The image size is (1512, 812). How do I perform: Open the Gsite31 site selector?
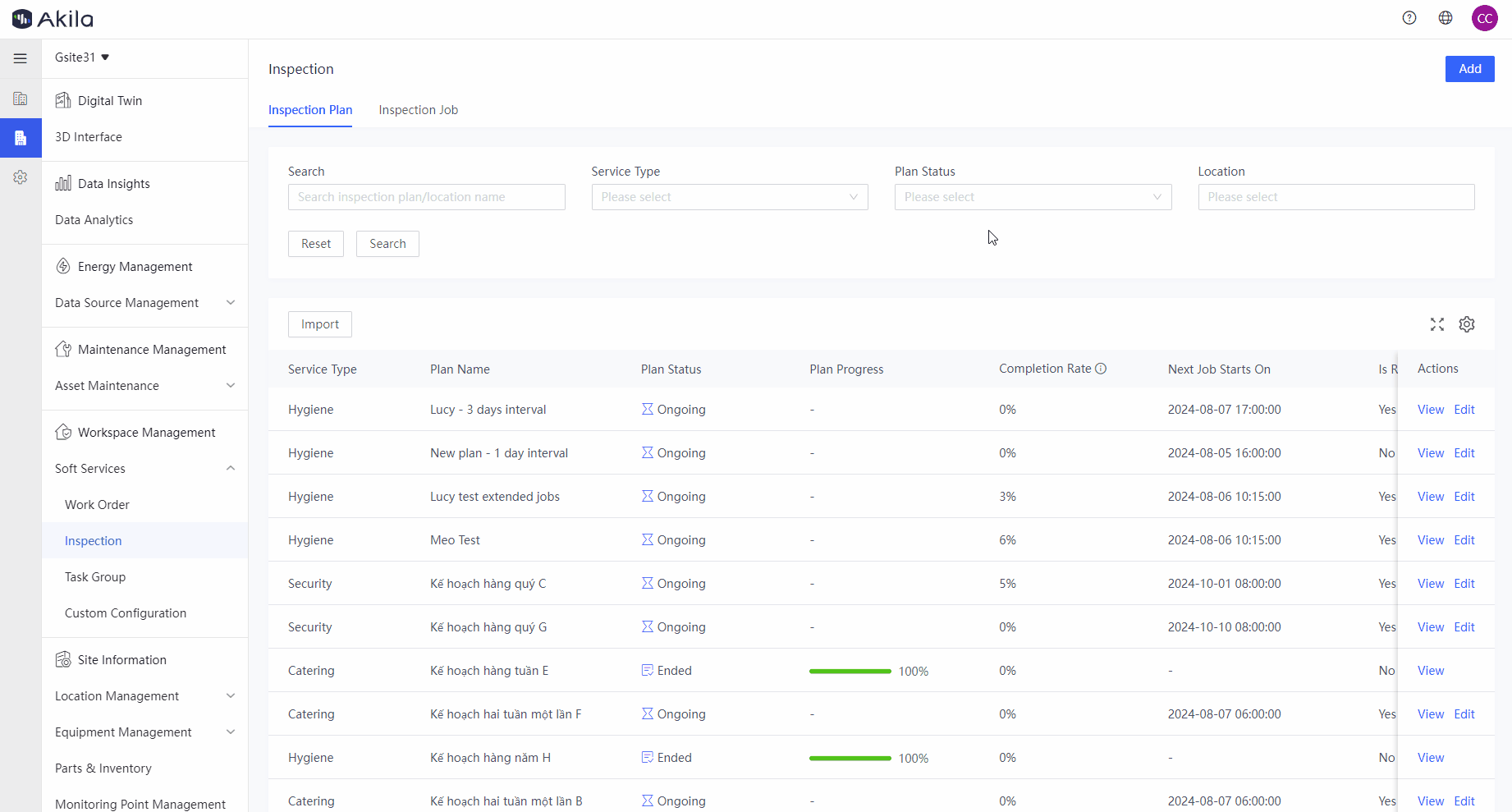[82, 57]
